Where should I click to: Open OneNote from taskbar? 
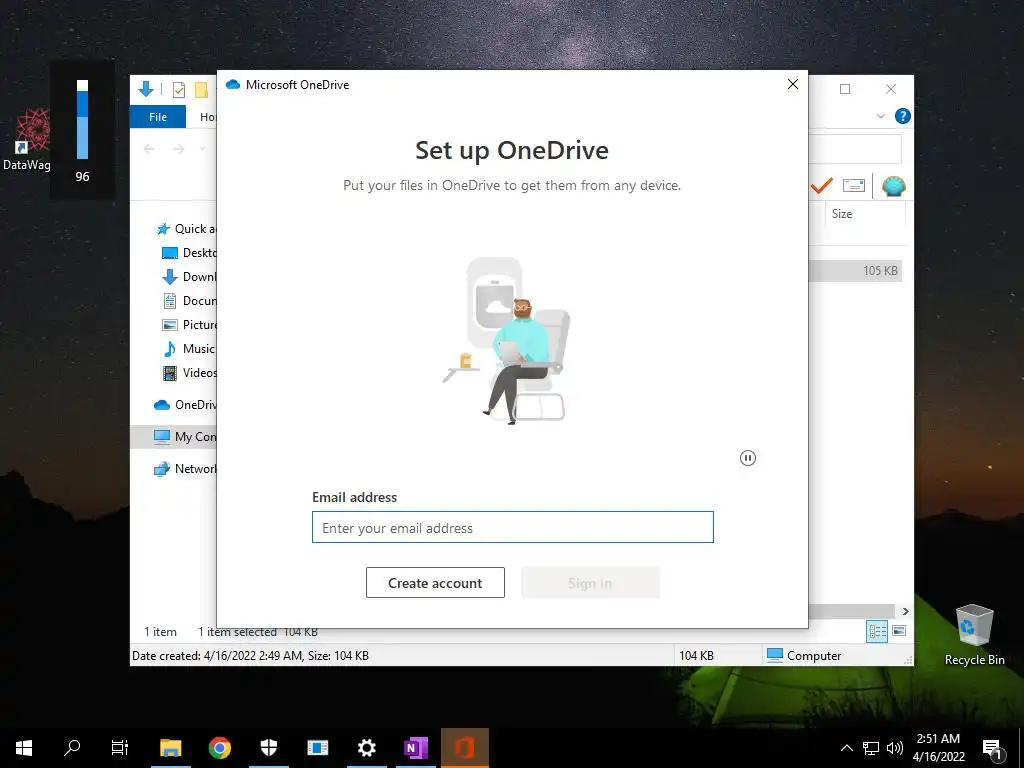pos(416,748)
